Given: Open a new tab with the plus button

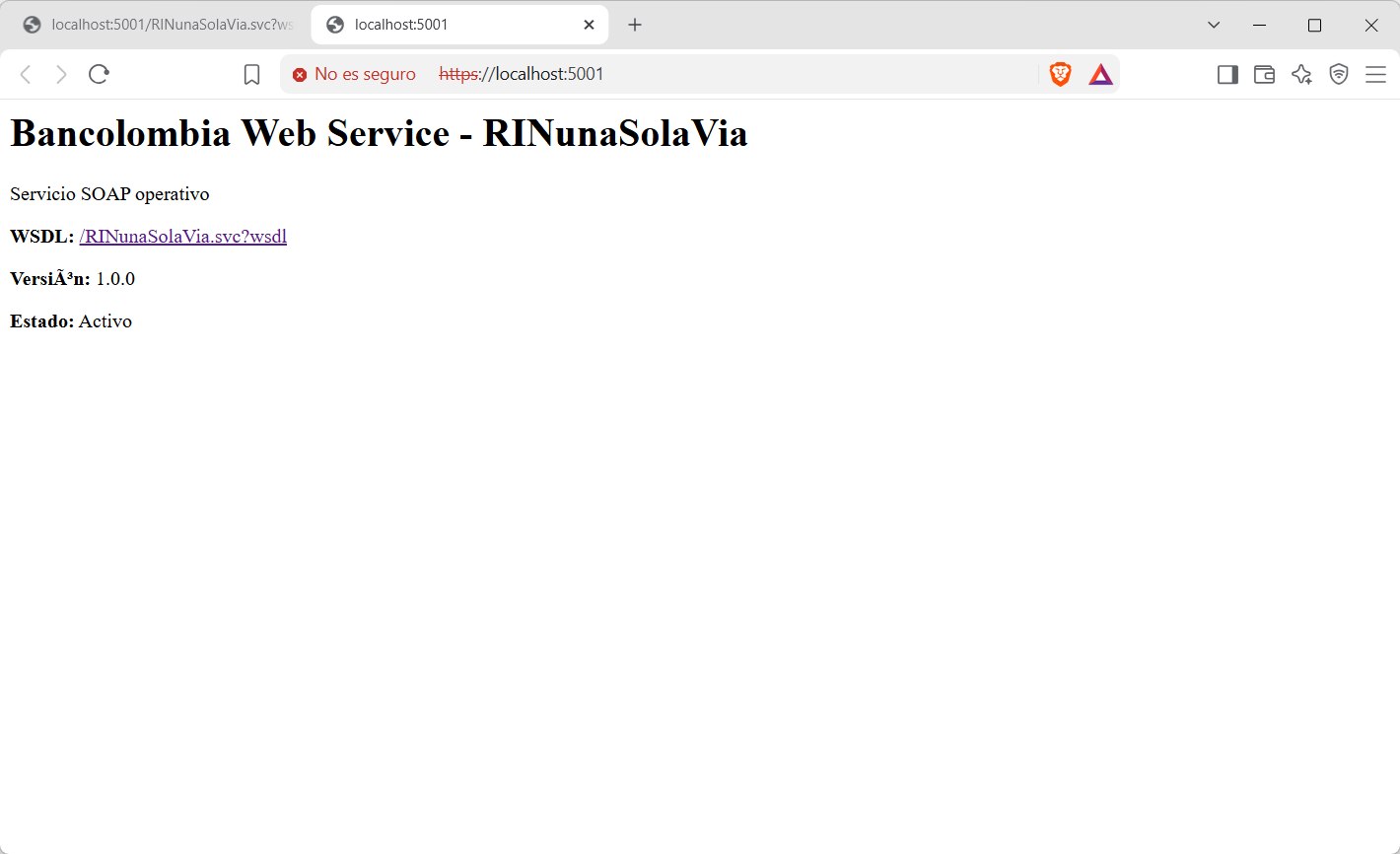Looking at the screenshot, I should coord(635,25).
